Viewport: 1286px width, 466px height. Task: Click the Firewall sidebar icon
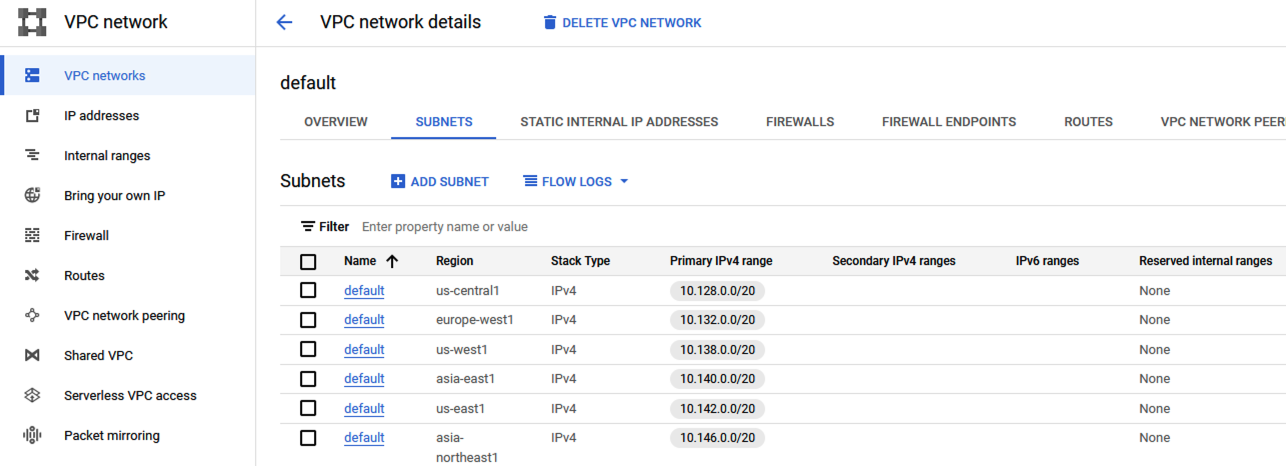pos(32,236)
